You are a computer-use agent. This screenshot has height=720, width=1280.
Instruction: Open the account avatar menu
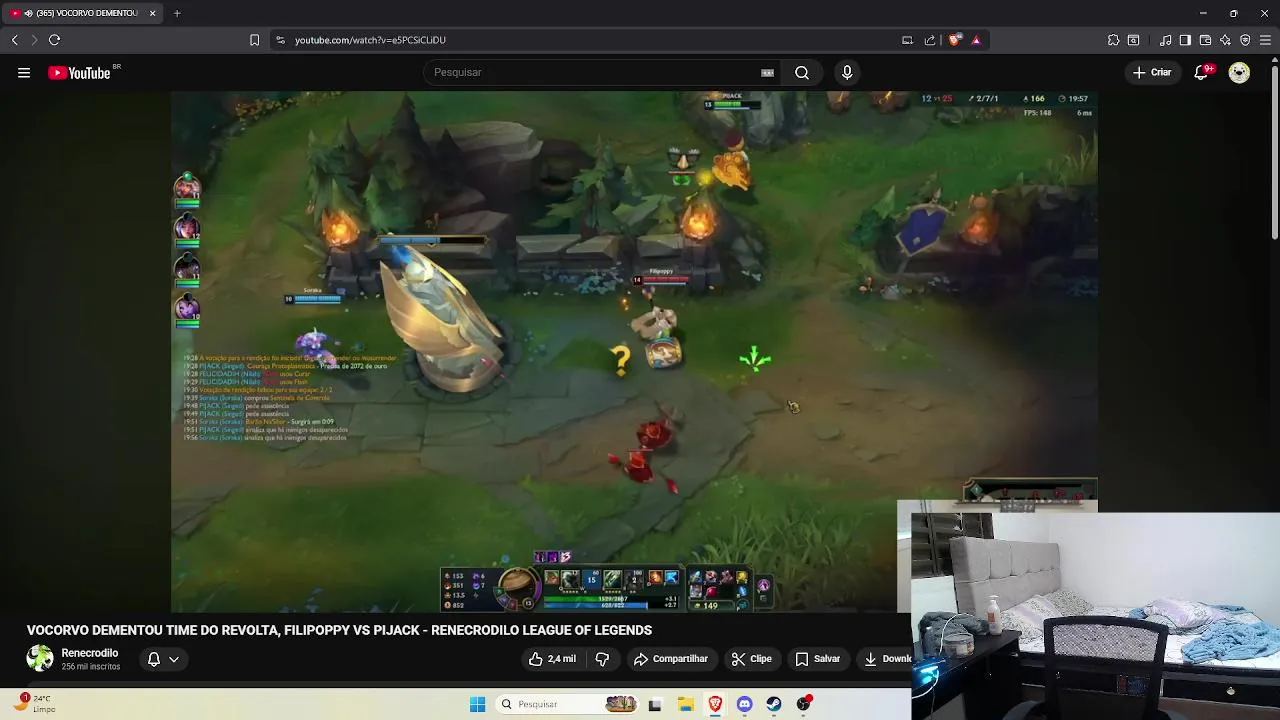[x=1239, y=72]
